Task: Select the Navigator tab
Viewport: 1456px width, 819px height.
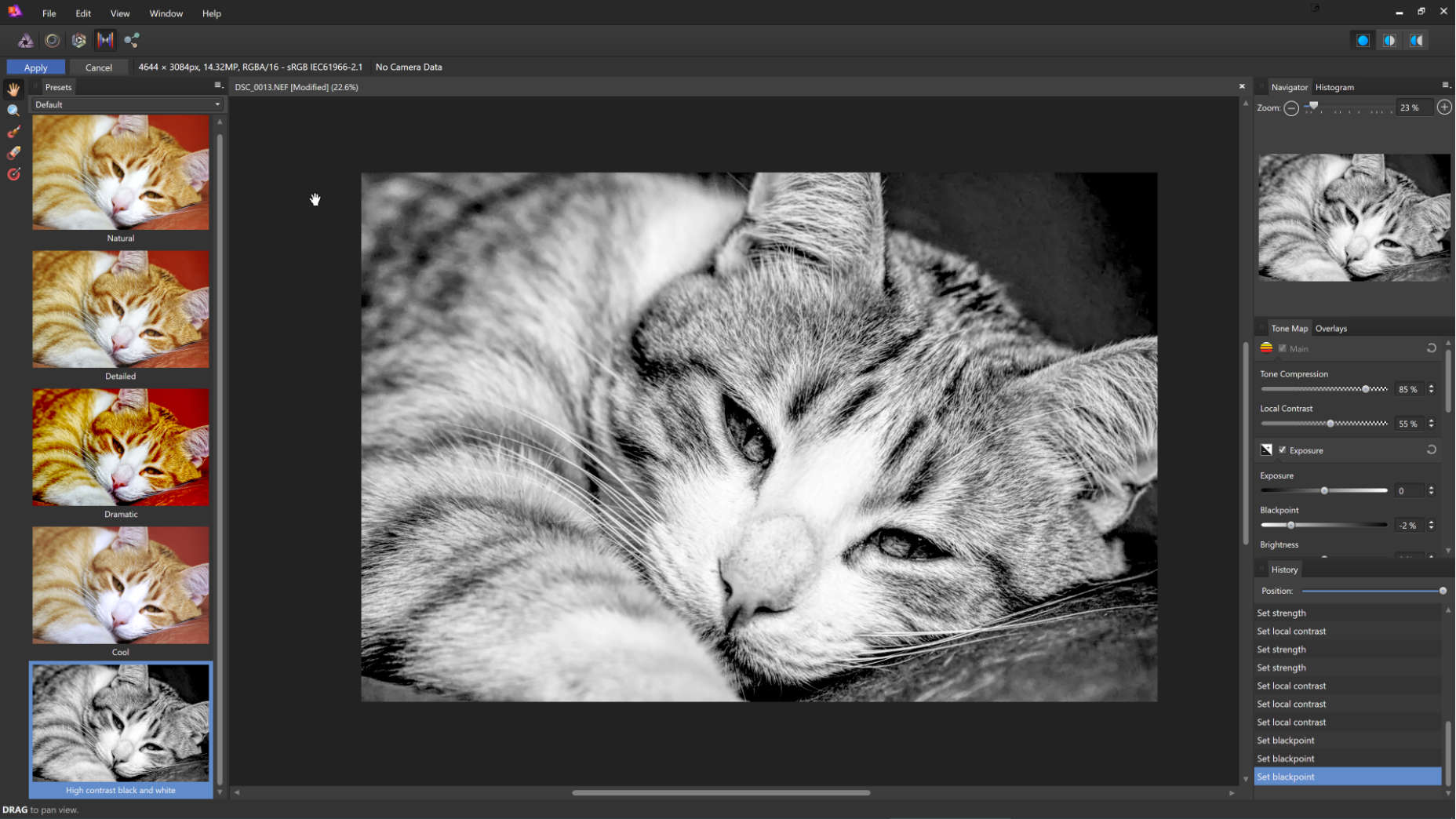Action: point(1289,87)
